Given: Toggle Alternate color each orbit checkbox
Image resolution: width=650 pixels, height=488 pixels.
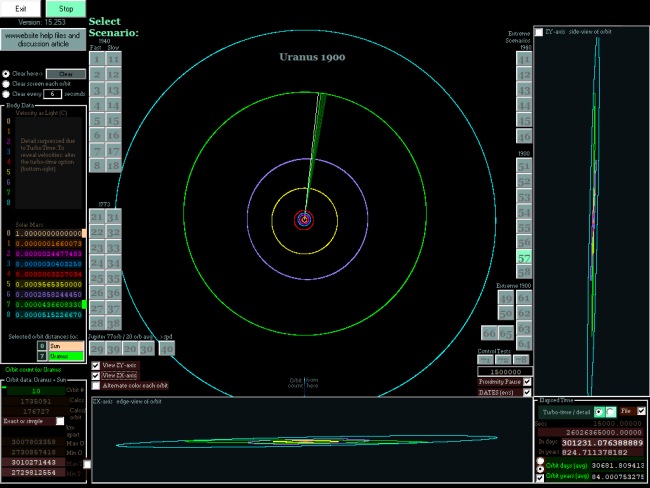Looking at the screenshot, I should [96, 386].
